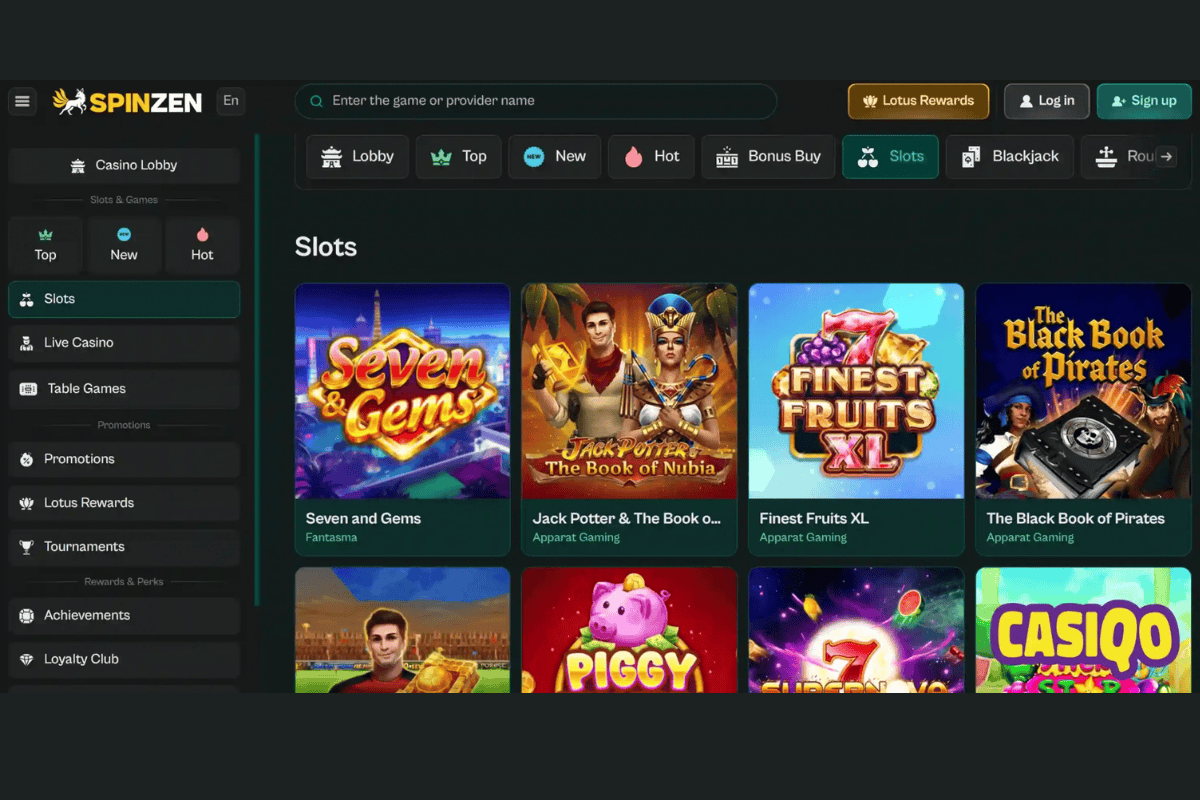Switch to the Bonus Buy tab

(x=768, y=157)
